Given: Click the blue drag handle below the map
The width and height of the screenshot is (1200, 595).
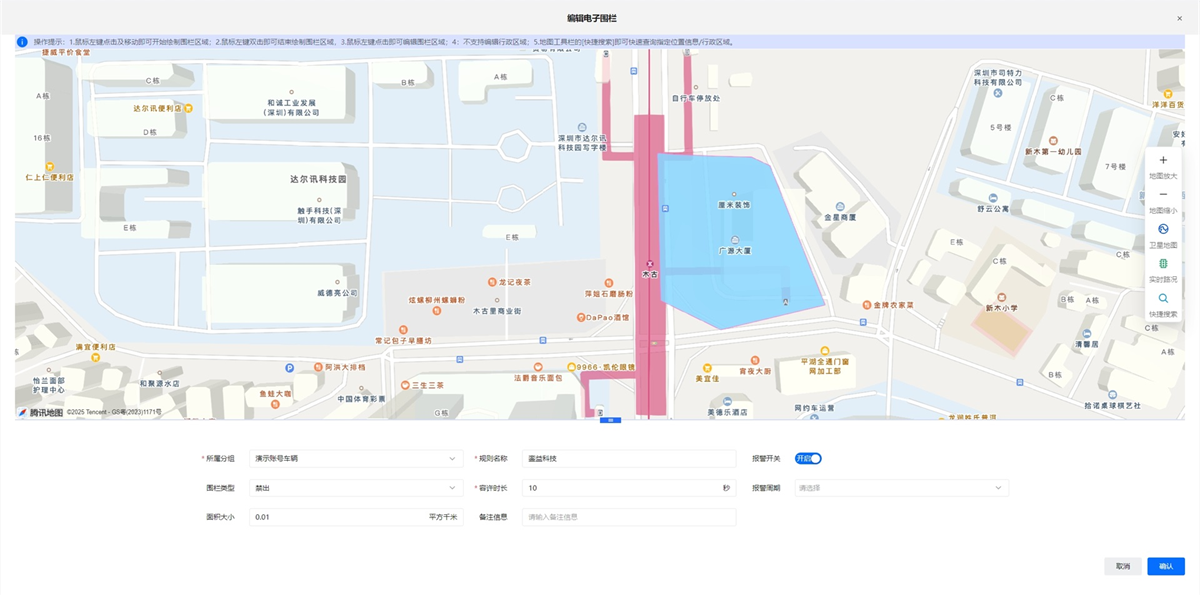Looking at the screenshot, I should click(610, 420).
